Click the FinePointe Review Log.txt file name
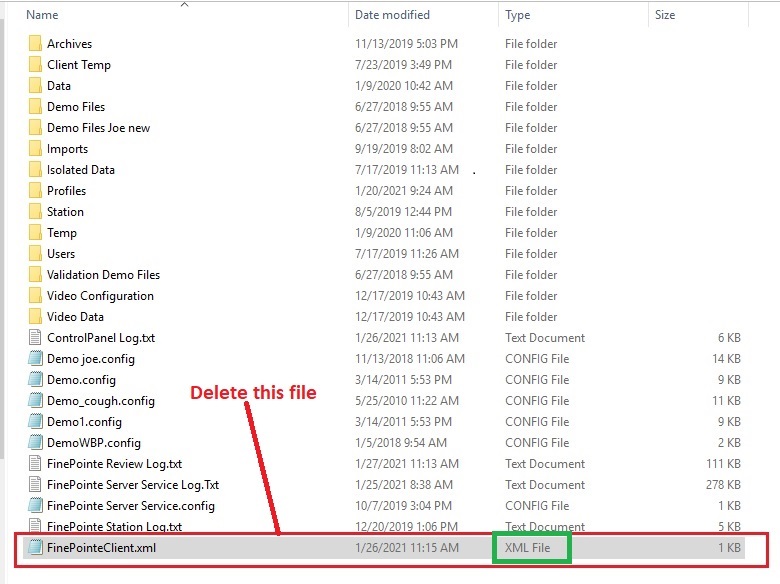 (x=114, y=464)
